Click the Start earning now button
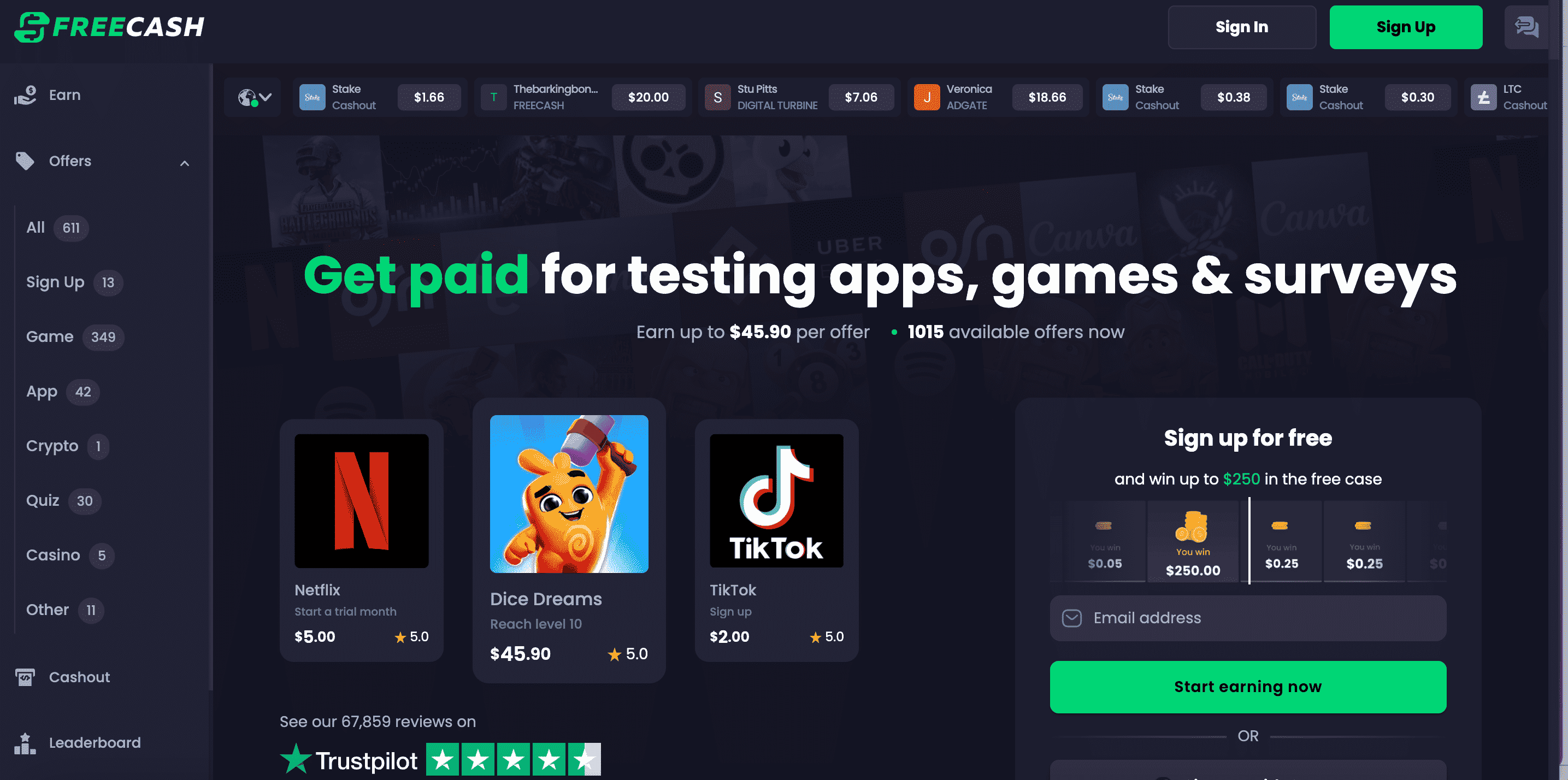1568x780 pixels. (1248, 686)
